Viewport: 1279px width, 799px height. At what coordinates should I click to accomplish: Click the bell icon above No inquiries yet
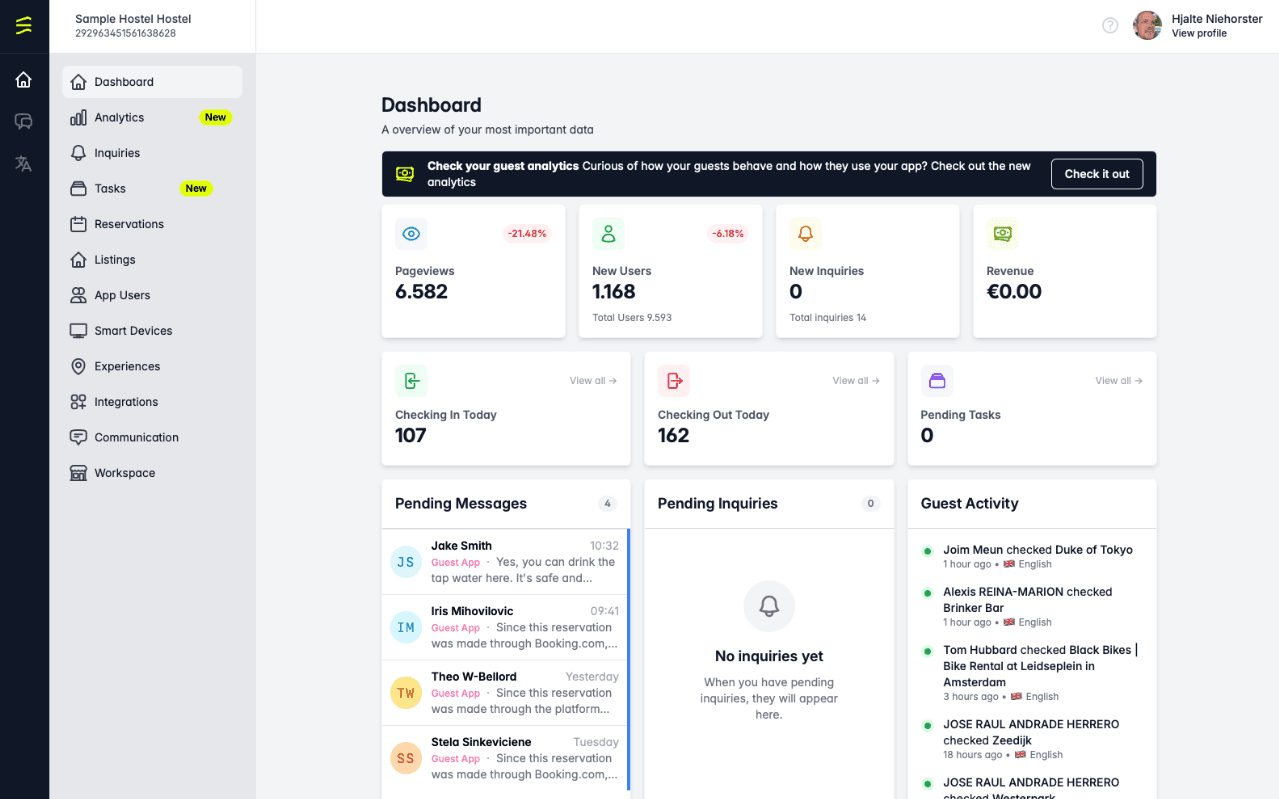(x=769, y=606)
